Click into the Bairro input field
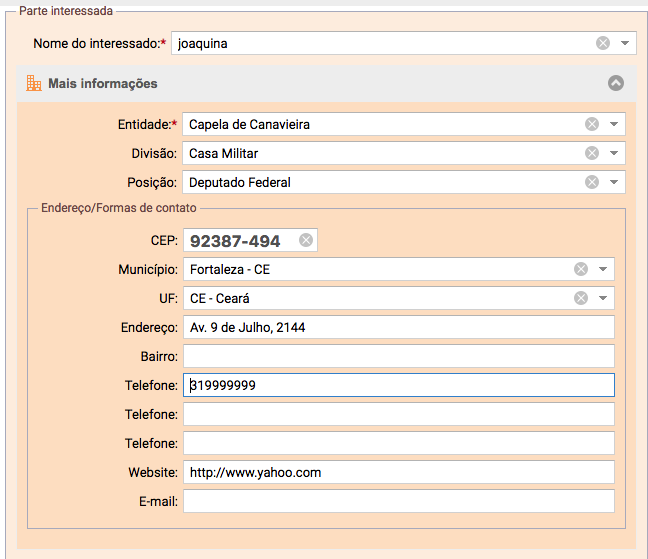 point(399,356)
